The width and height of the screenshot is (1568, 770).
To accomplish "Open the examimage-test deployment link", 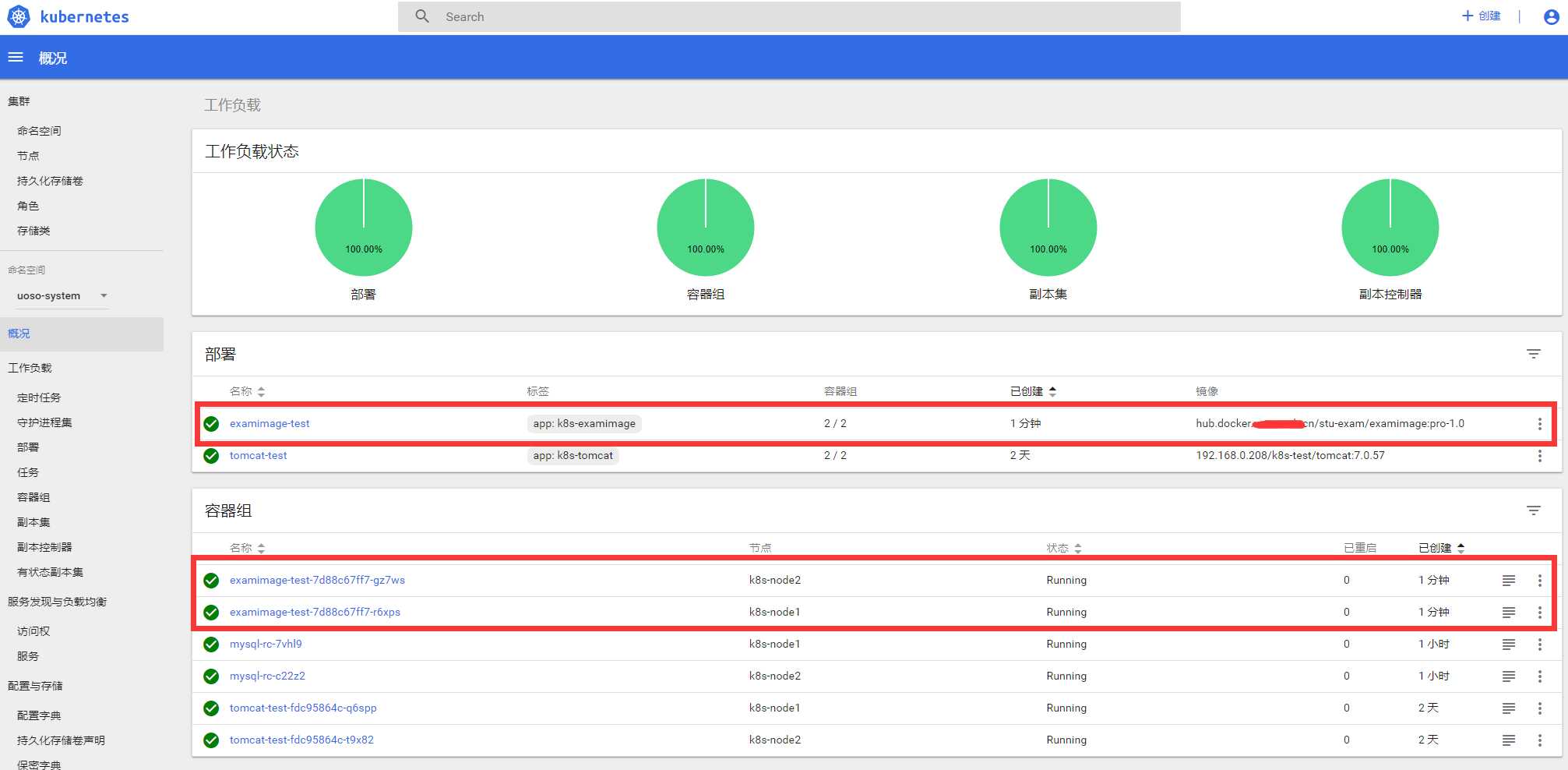I will [270, 423].
